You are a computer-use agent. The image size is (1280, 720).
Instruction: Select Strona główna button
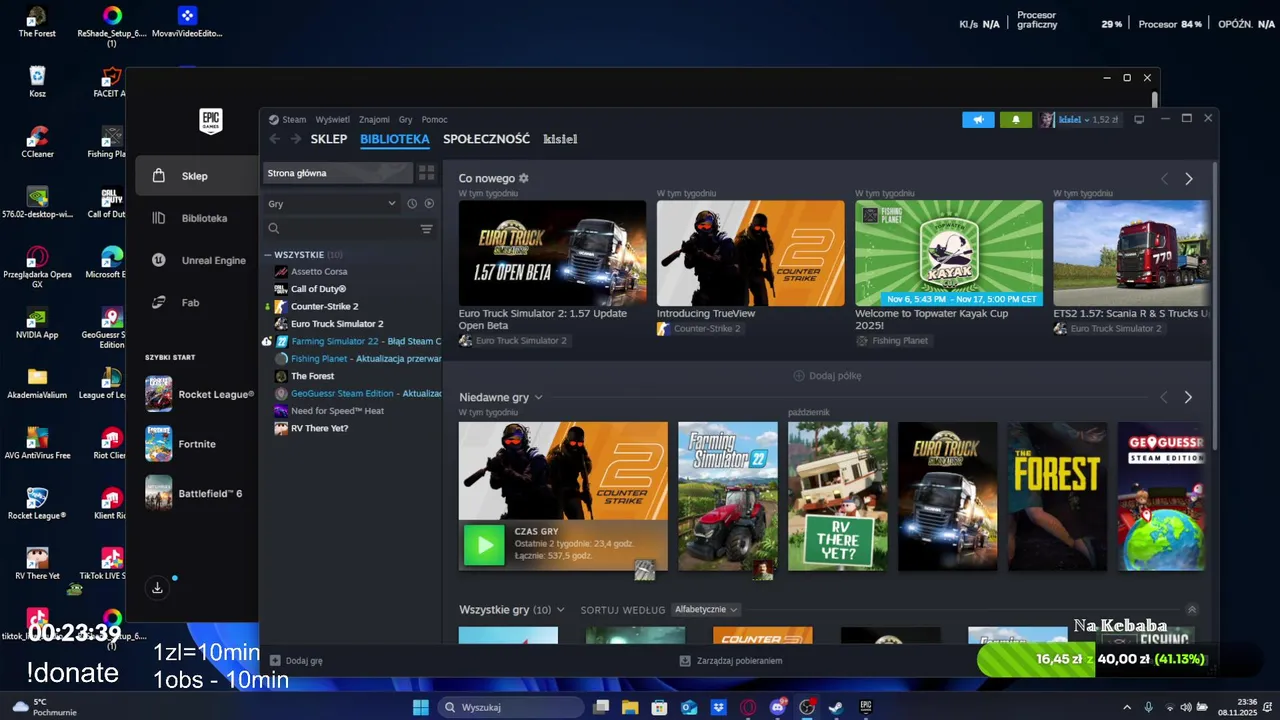point(338,173)
